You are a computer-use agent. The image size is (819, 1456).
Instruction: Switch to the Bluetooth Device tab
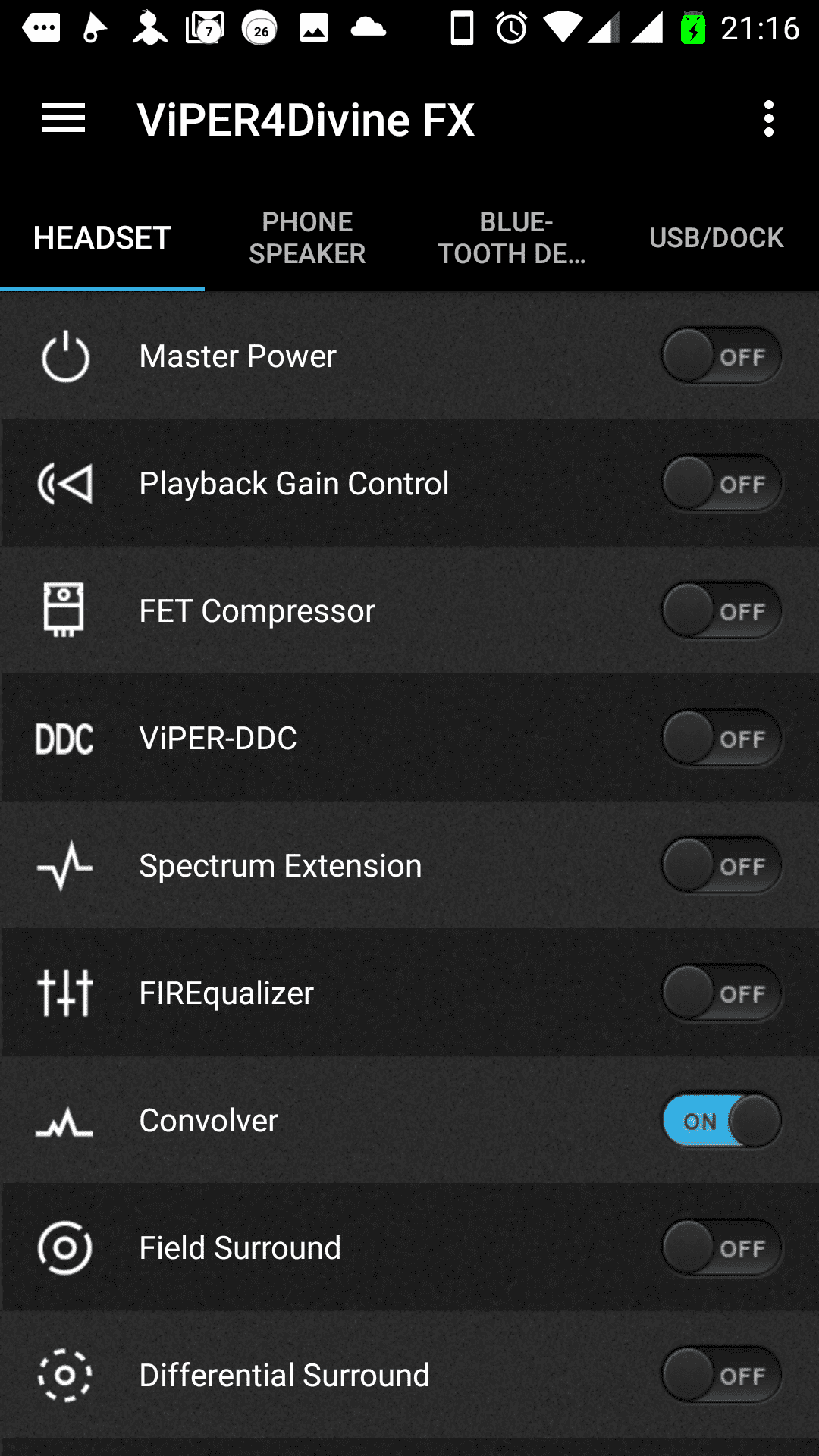[x=512, y=238]
